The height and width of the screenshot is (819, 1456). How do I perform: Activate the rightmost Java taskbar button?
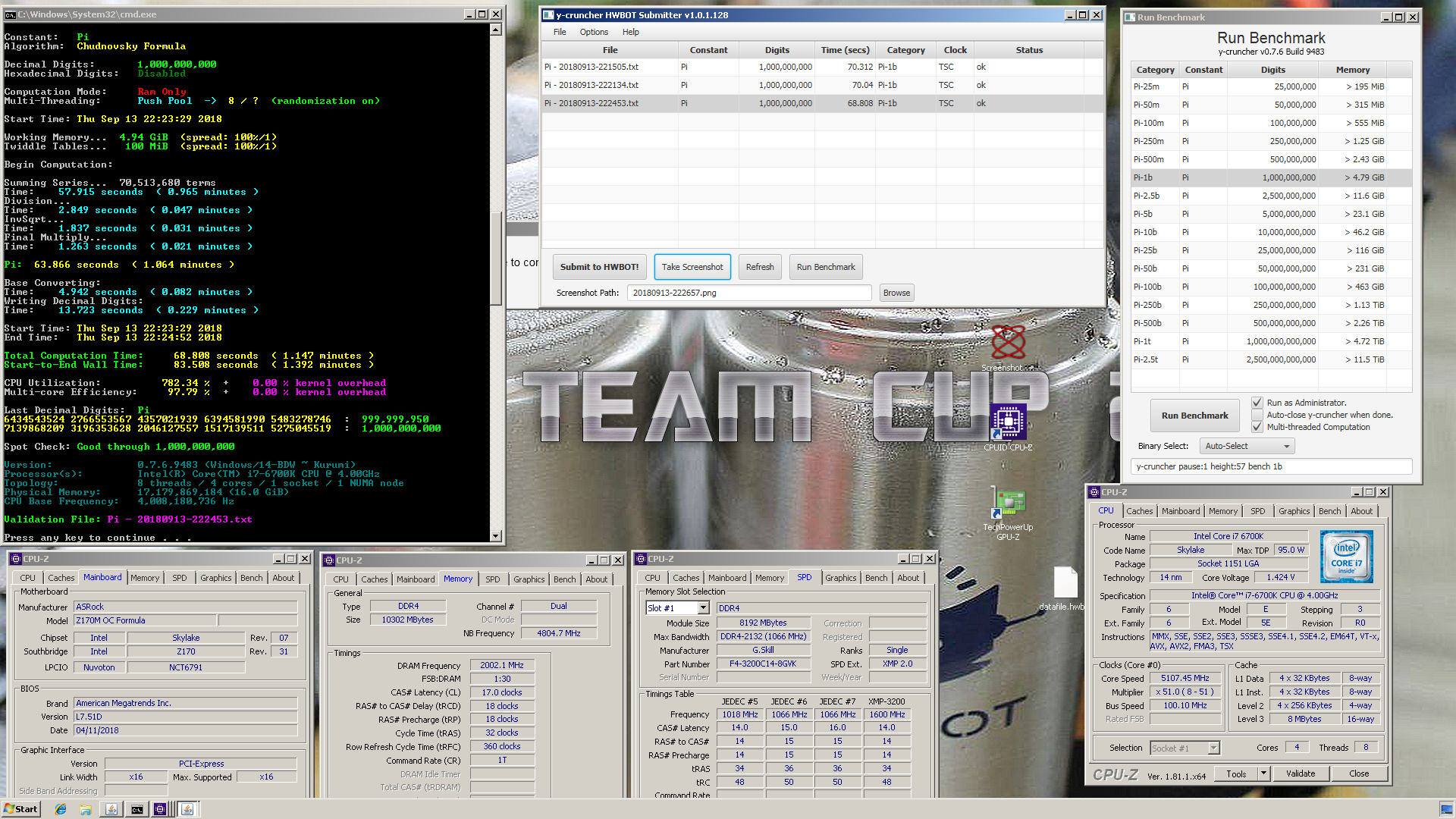(187, 809)
